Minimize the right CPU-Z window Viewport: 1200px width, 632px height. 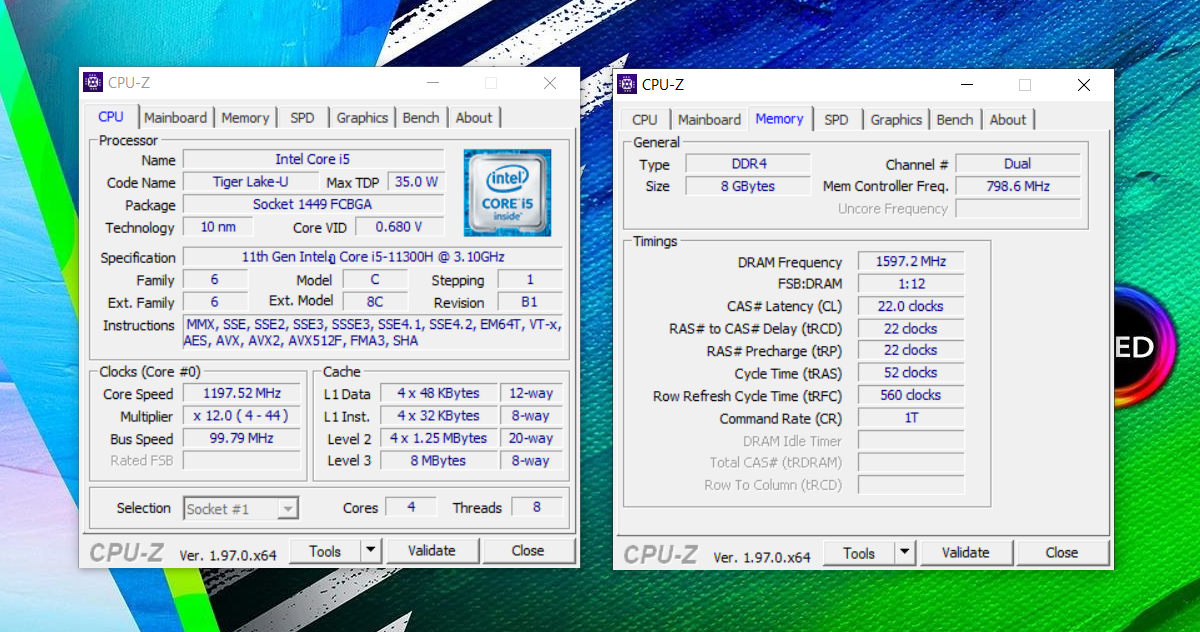point(967,85)
